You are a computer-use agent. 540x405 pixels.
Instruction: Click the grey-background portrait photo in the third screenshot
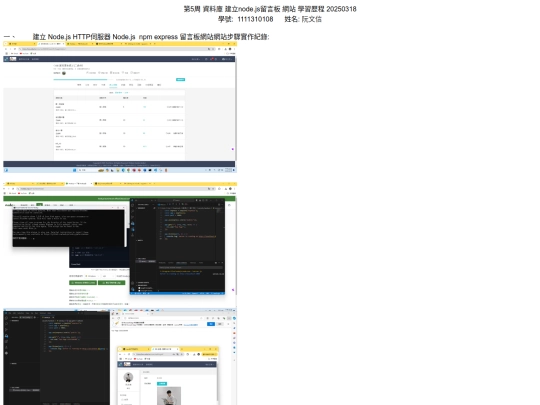point(169,396)
